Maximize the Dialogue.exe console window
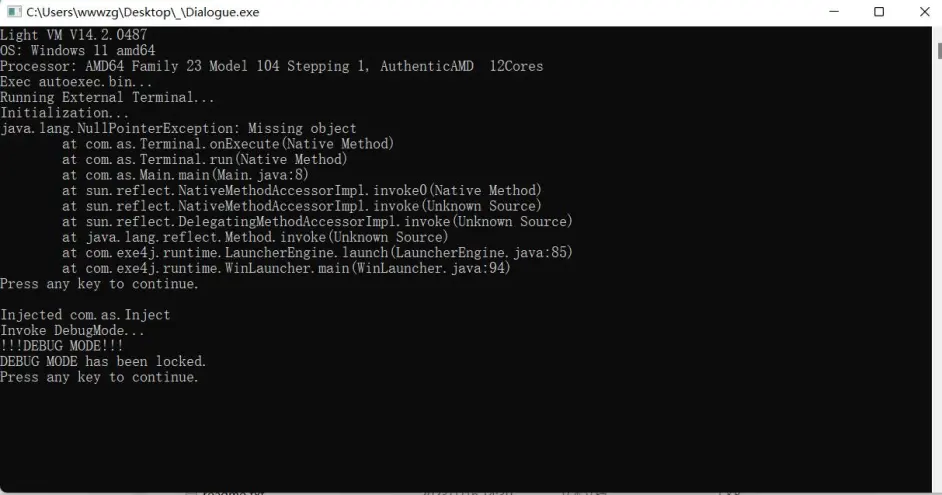Image resolution: width=942 pixels, height=495 pixels. pyautogui.click(x=879, y=12)
